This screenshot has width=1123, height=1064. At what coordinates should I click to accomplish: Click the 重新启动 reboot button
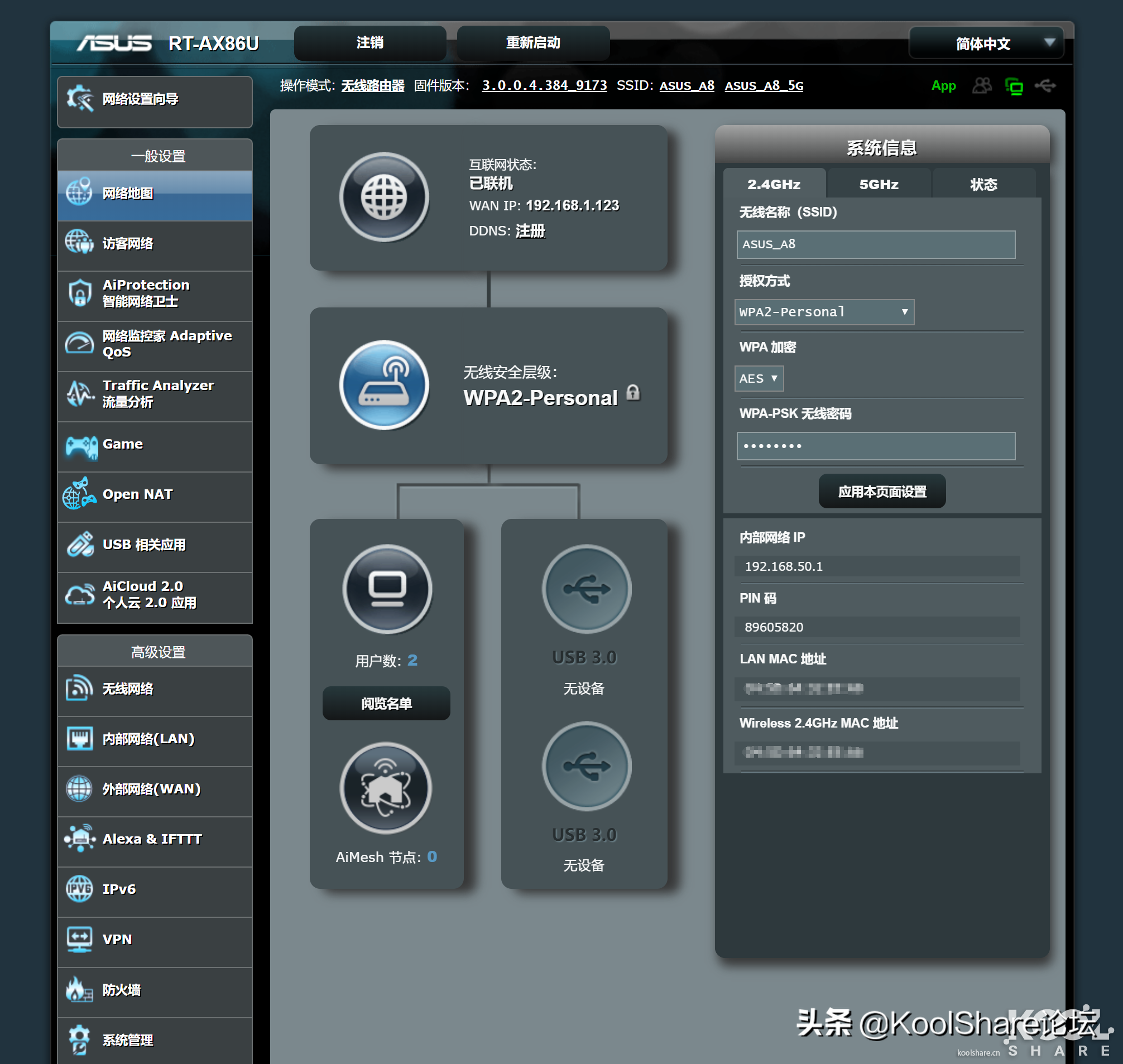pyautogui.click(x=532, y=43)
